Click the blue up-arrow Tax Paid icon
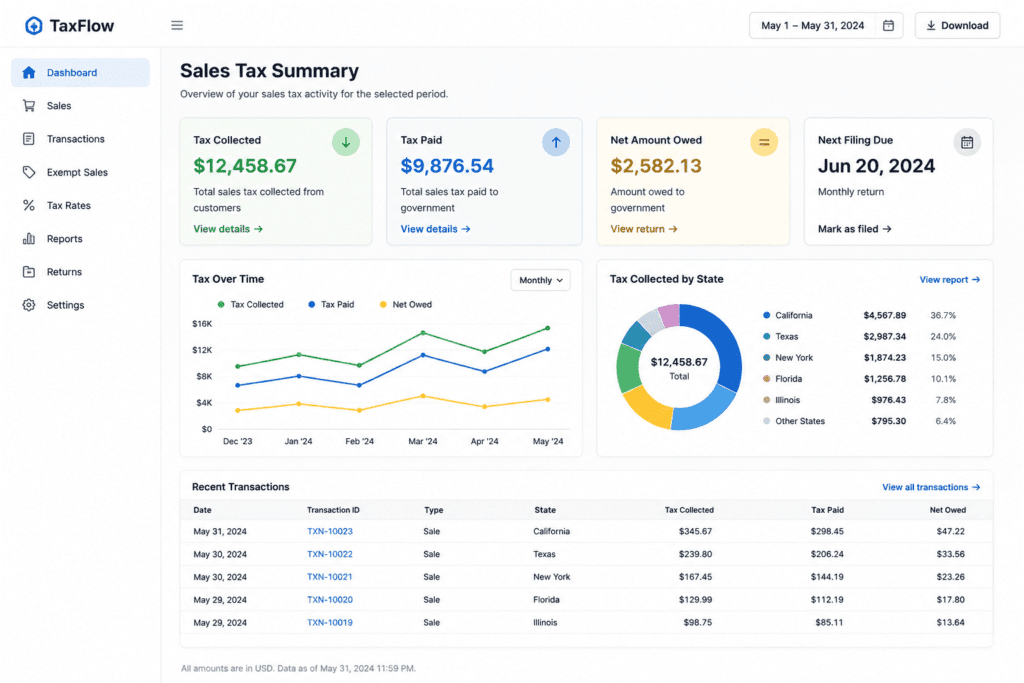Image resolution: width=1024 pixels, height=683 pixels. click(556, 142)
